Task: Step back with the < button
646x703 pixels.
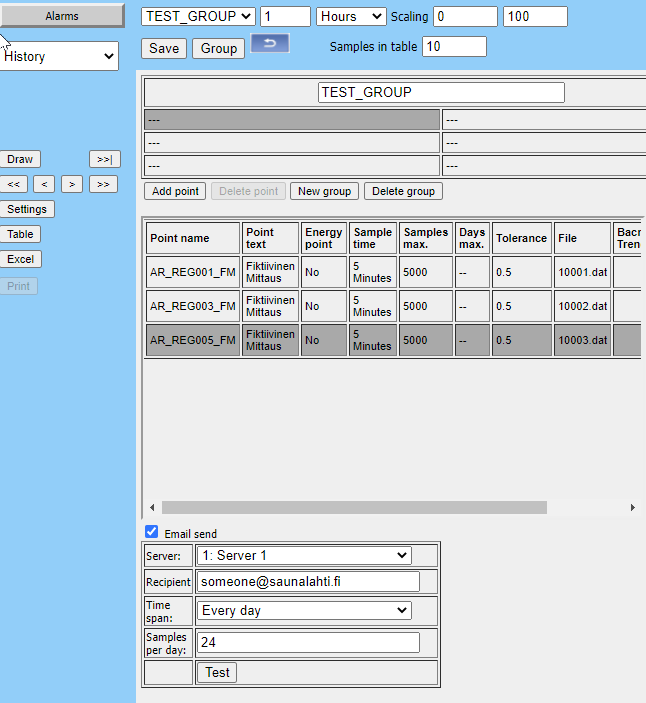Action: click(44, 184)
